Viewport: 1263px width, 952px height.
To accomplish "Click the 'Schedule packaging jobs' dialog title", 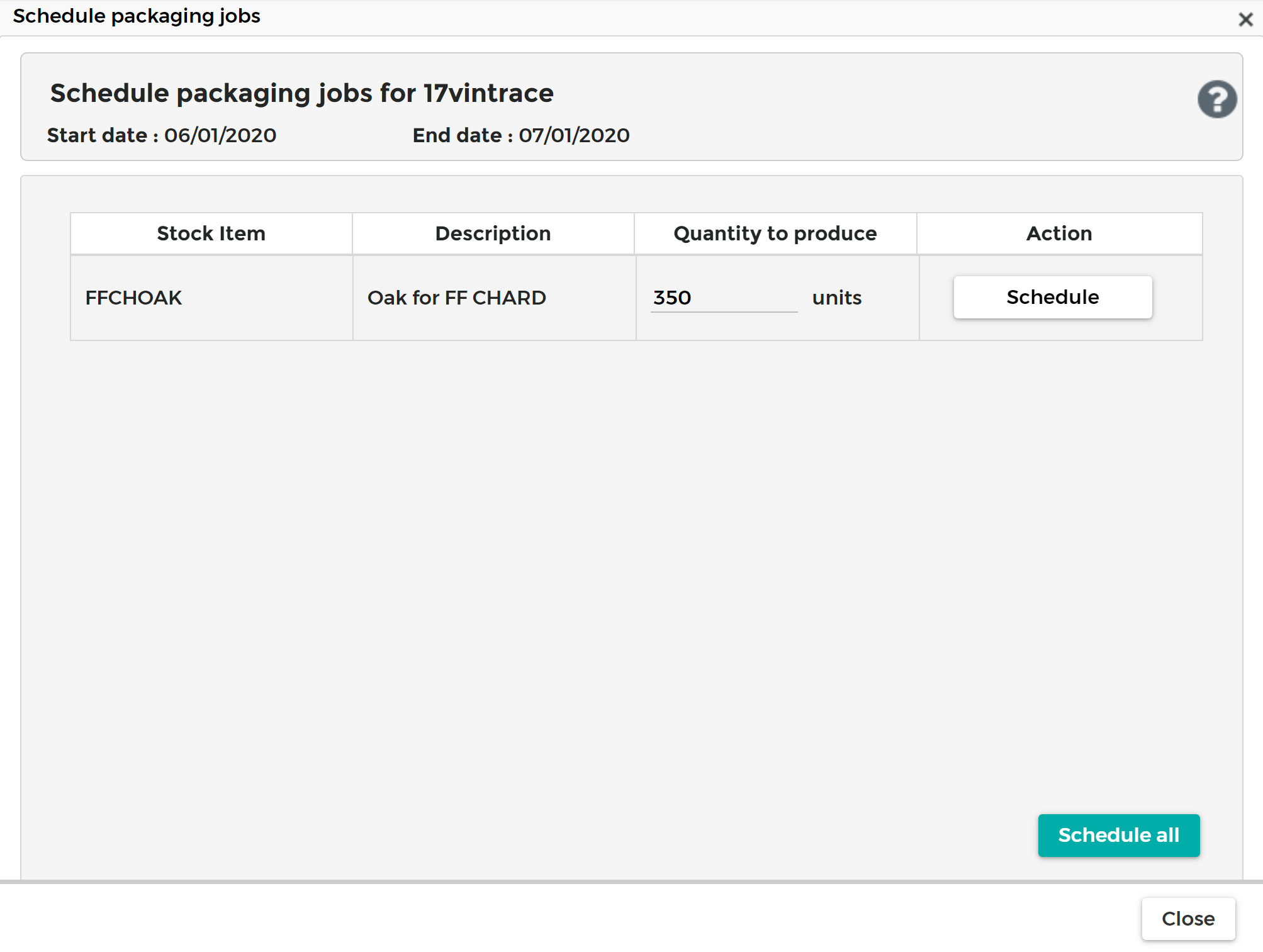I will (137, 16).
